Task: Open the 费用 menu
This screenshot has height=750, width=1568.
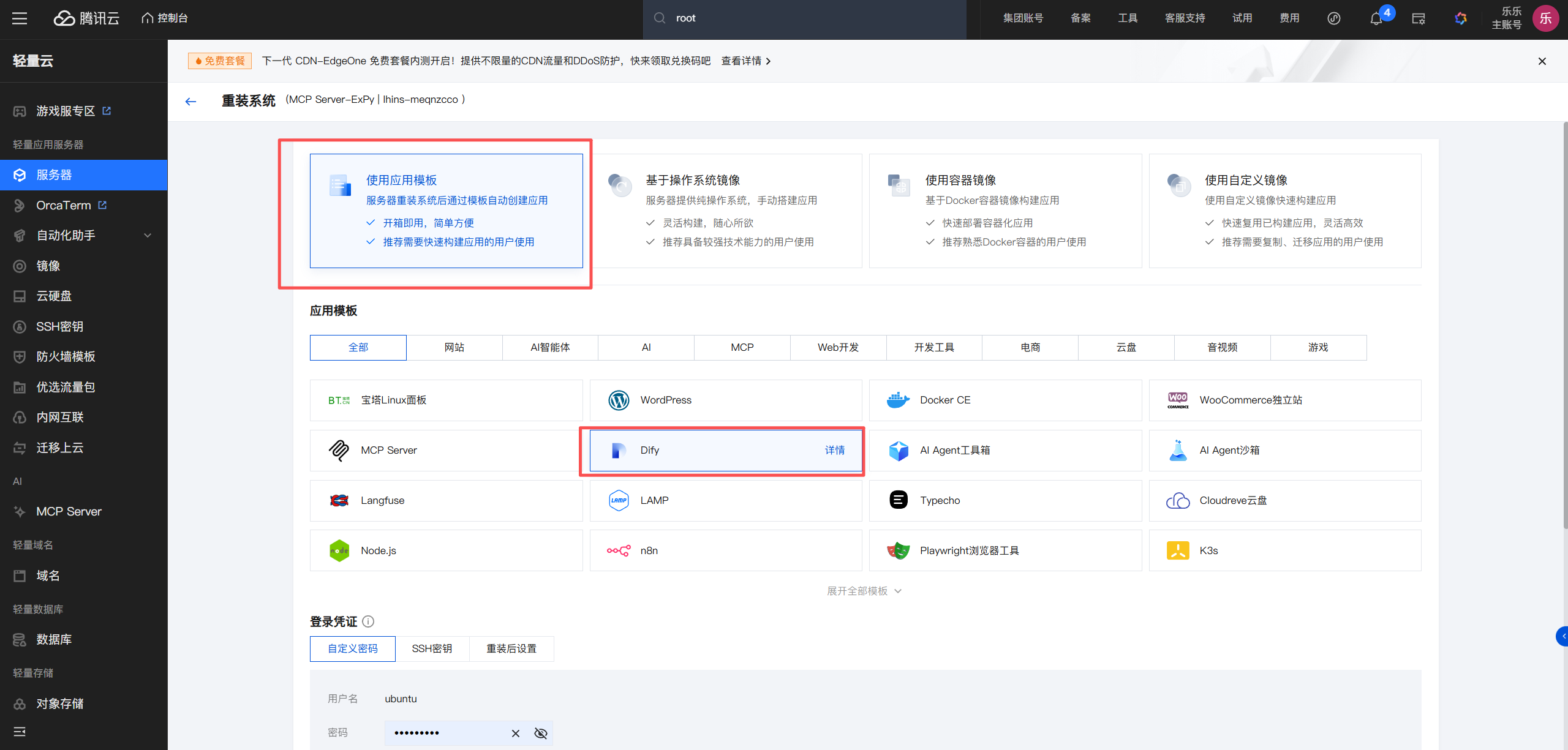Action: click(1289, 18)
